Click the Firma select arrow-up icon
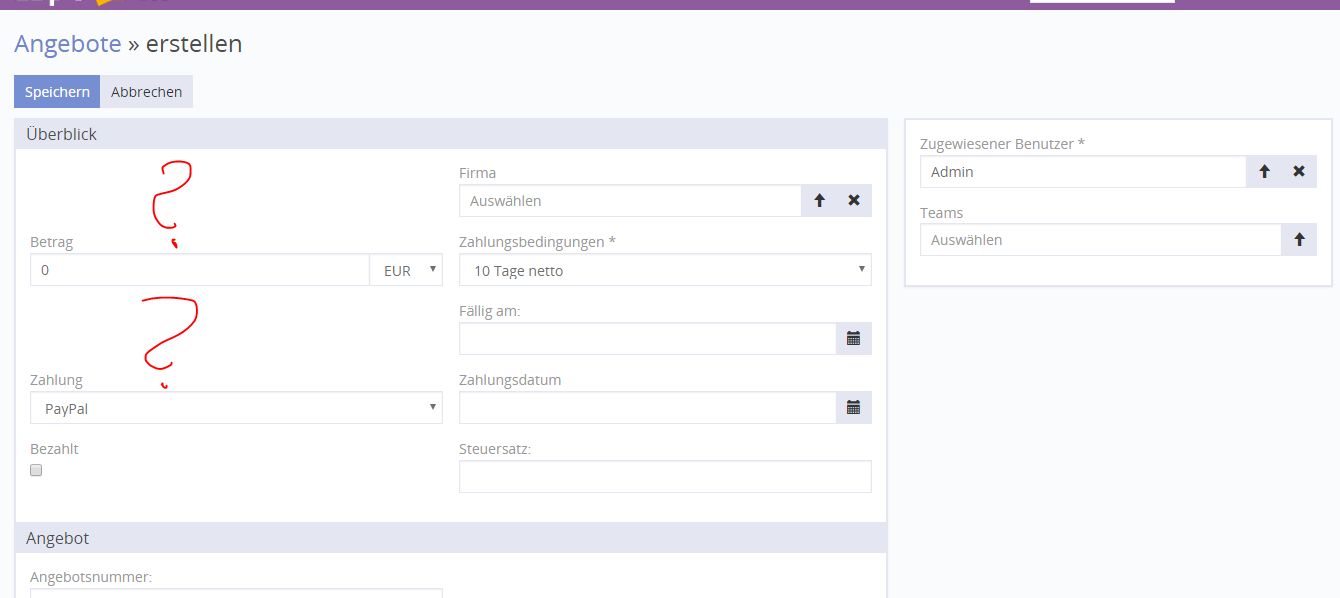This screenshot has width=1340, height=598. [820, 201]
